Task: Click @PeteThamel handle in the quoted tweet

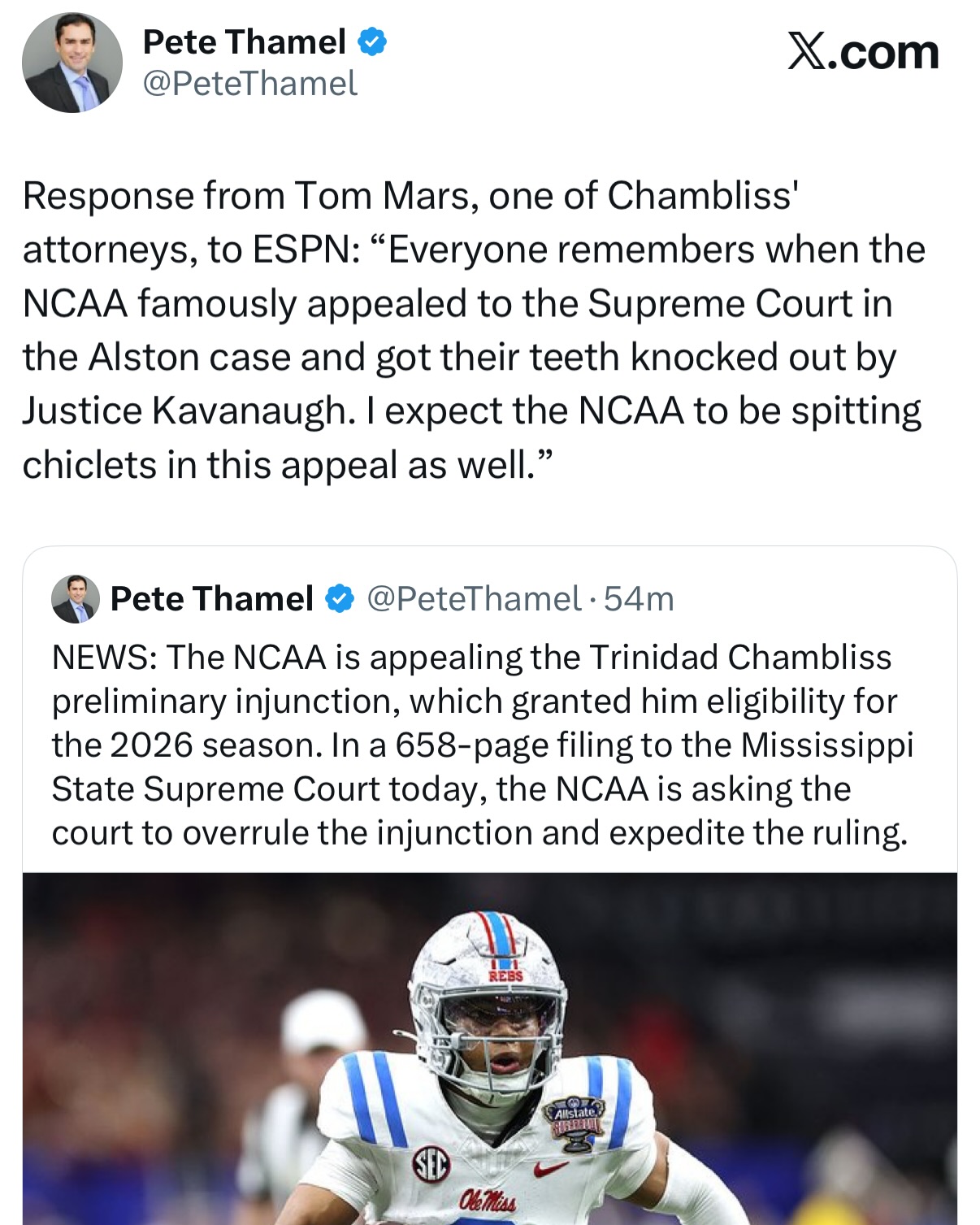Action: tap(474, 599)
